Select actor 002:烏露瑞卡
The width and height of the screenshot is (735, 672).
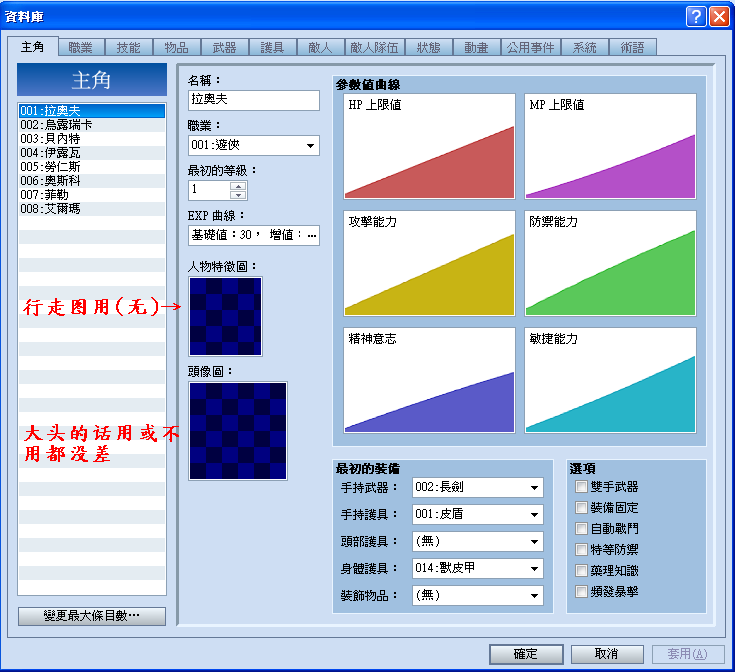coord(92,125)
